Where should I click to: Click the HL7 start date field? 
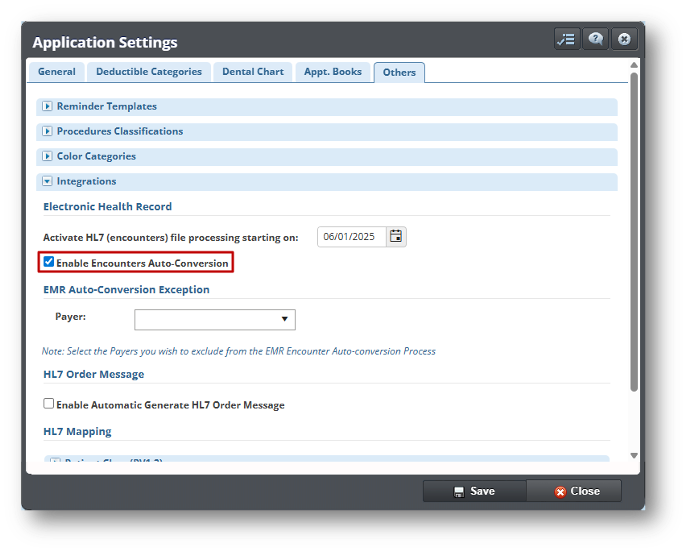pos(350,237)
